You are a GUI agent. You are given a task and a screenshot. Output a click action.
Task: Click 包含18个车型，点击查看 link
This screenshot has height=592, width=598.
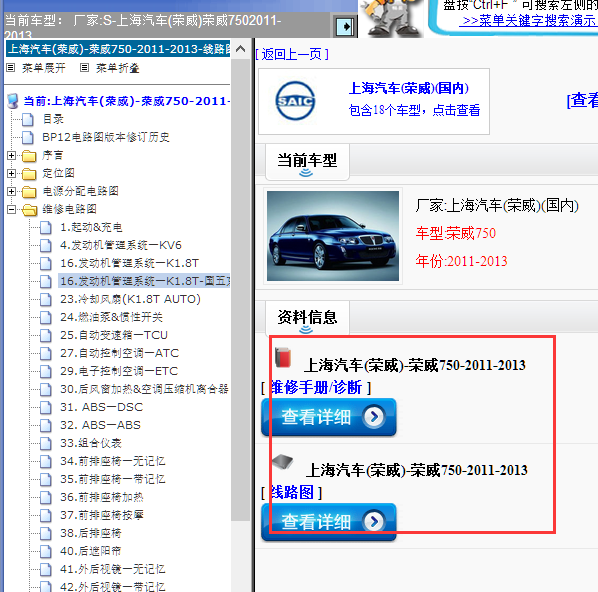(414, 110)
